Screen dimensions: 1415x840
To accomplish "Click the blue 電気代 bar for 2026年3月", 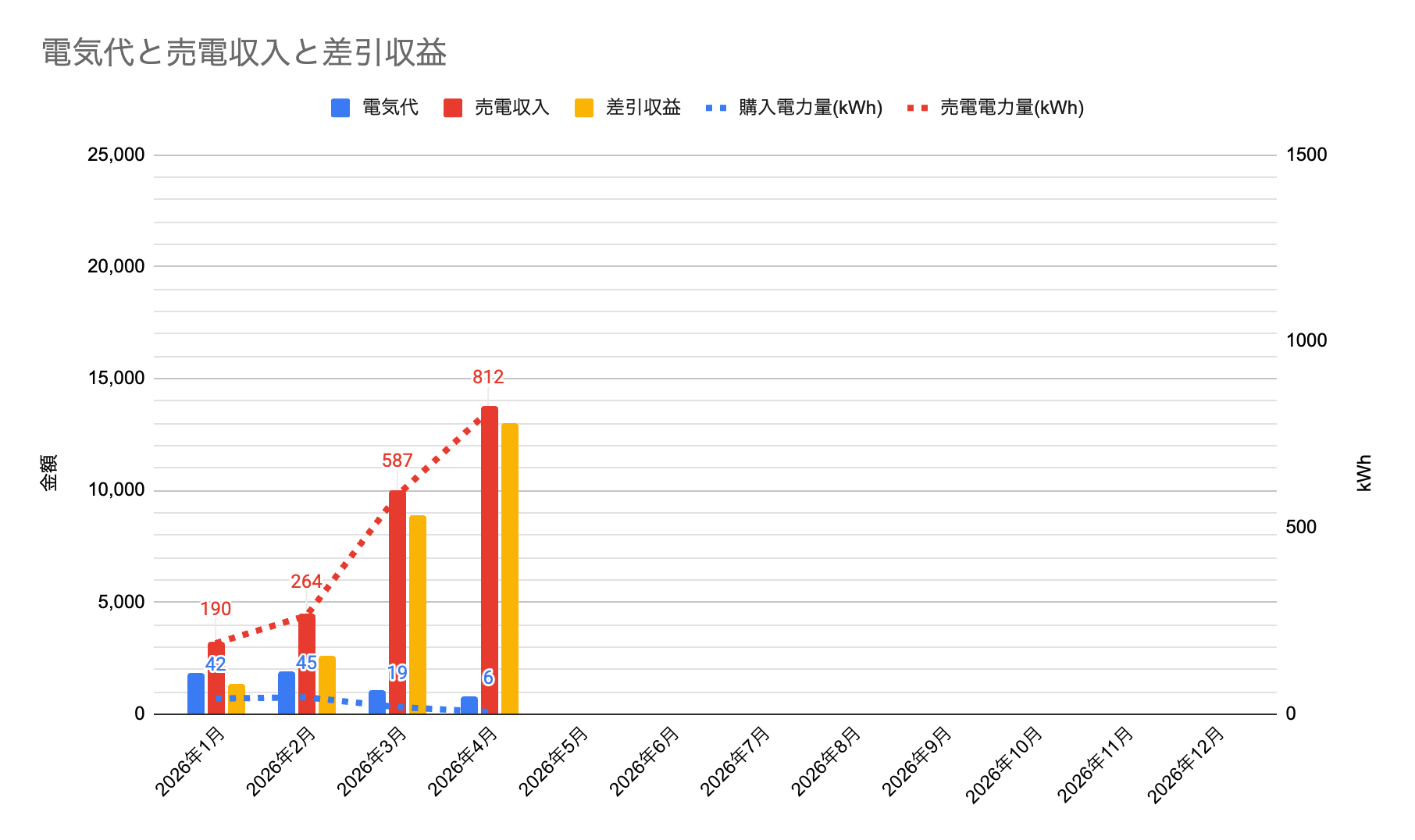I will [377, 702].
